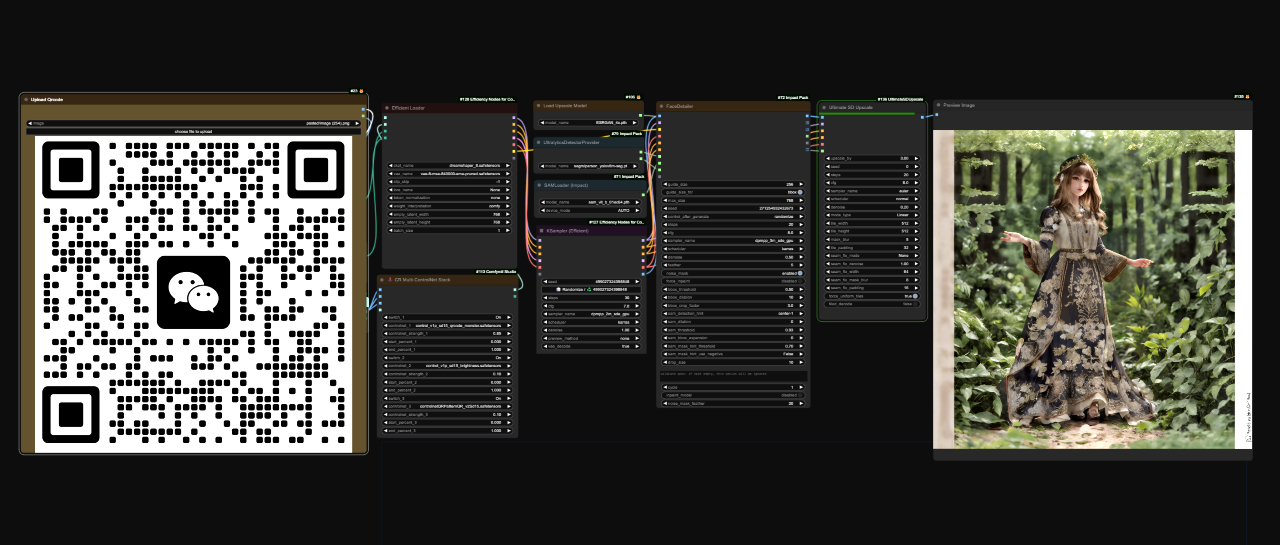Toggle switch_1 in CR Multi-ControlNet Stack
The width and height of the screenshot is (1280, 545).
tap(447, 317)
